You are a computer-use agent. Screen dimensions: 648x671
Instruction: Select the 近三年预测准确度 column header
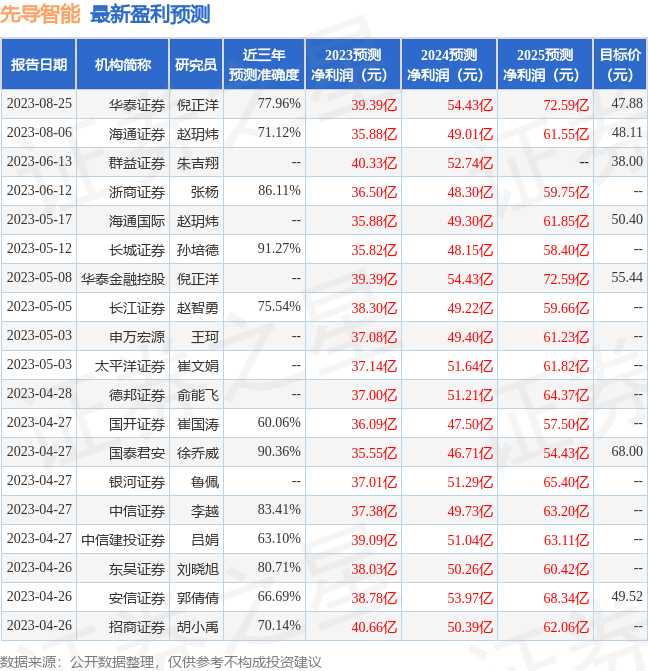click(264, 65)
